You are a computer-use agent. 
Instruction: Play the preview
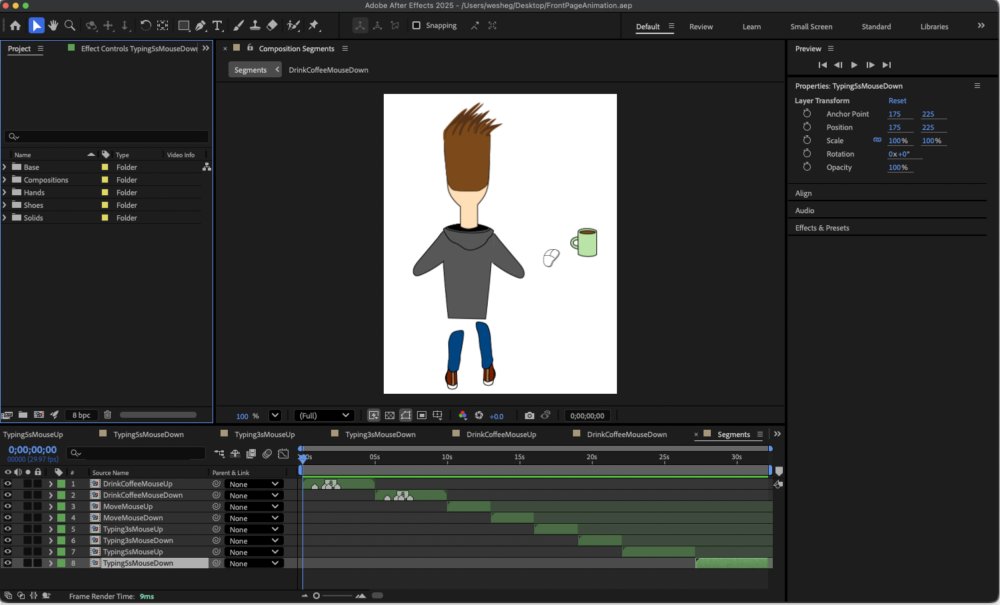tap(855, 65)
